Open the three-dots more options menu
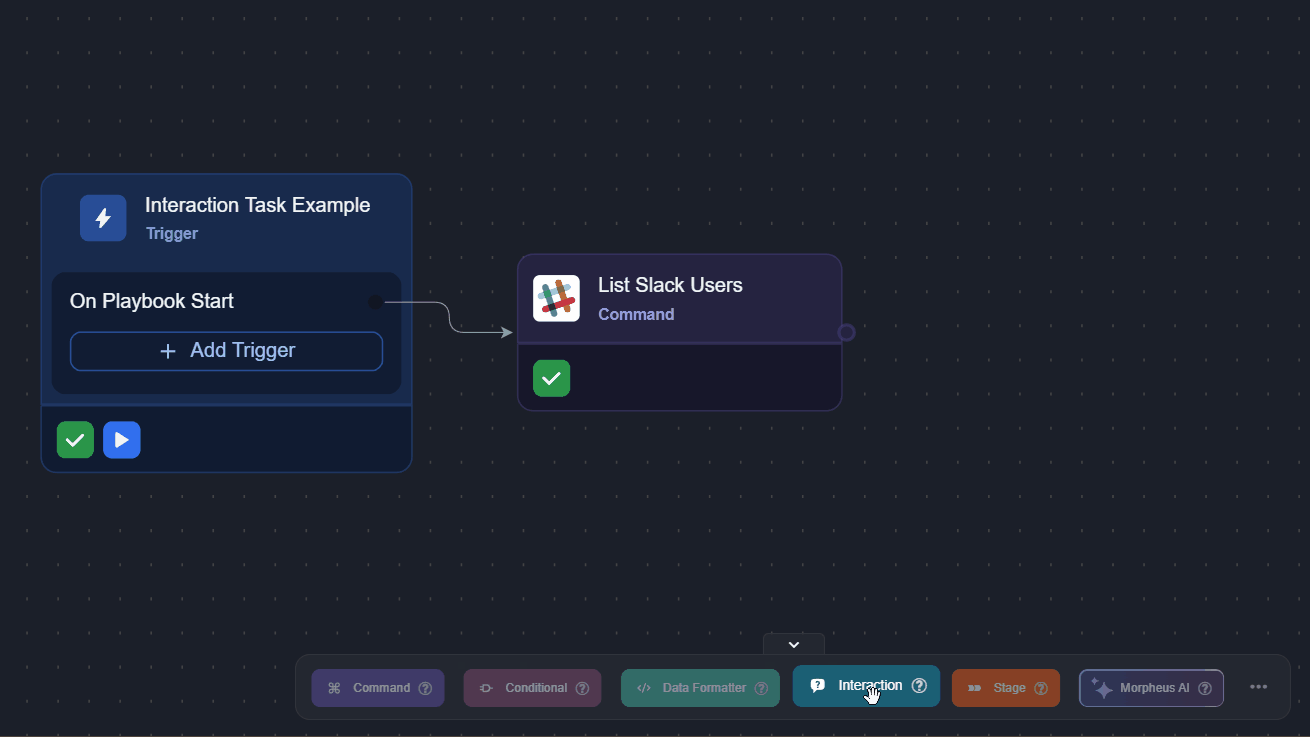This screenshot has width=1310, height=737. (x=1258, y=687)
